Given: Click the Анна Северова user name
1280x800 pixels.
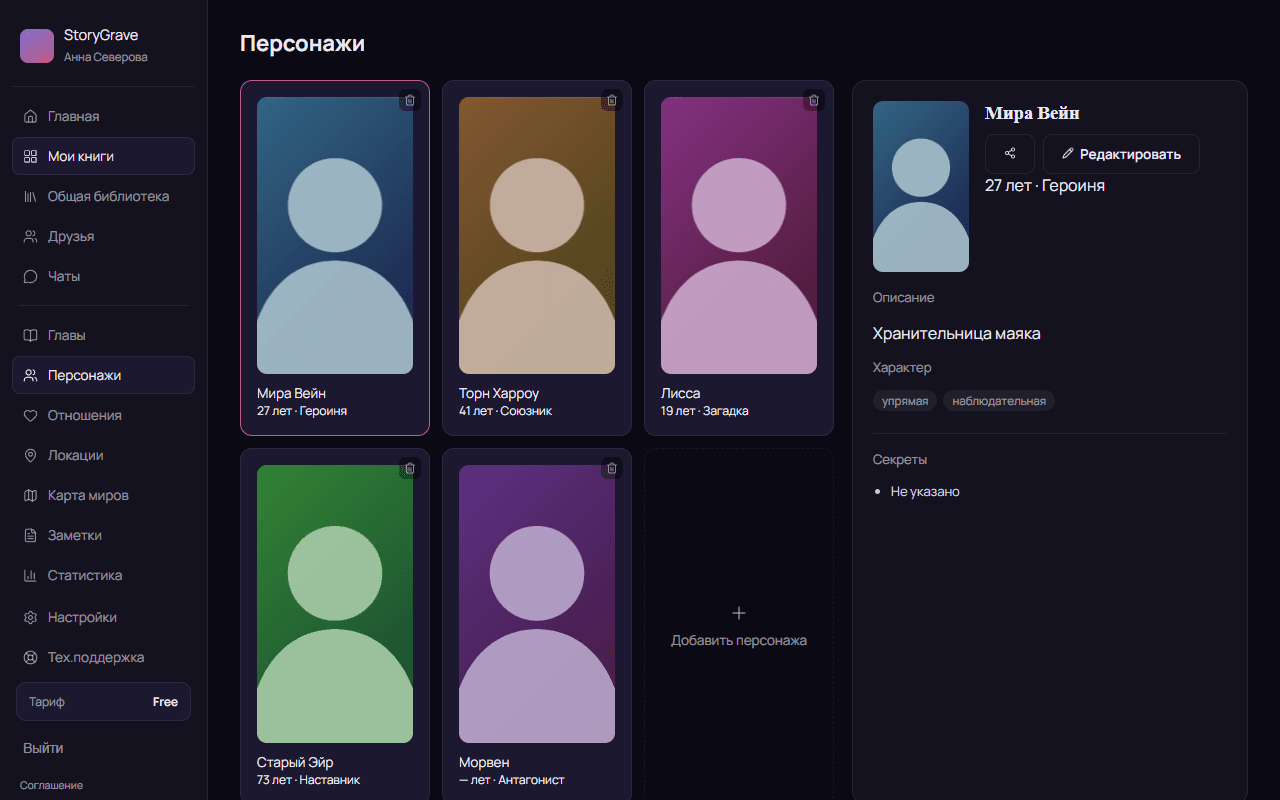Looking at the screenshot, I should (x=106, y=57).
